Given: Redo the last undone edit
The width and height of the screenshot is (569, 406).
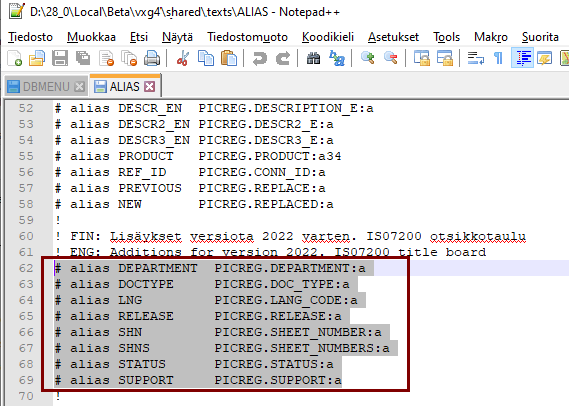Looking at the screenshot, I should 283,58.
